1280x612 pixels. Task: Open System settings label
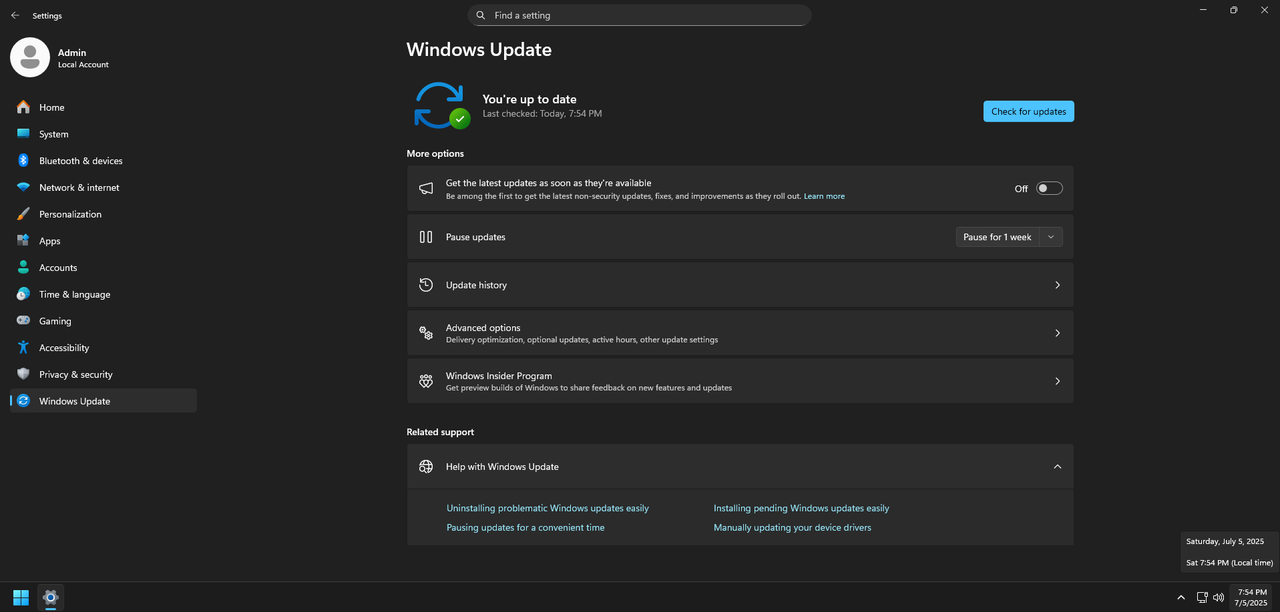point(54,134)
